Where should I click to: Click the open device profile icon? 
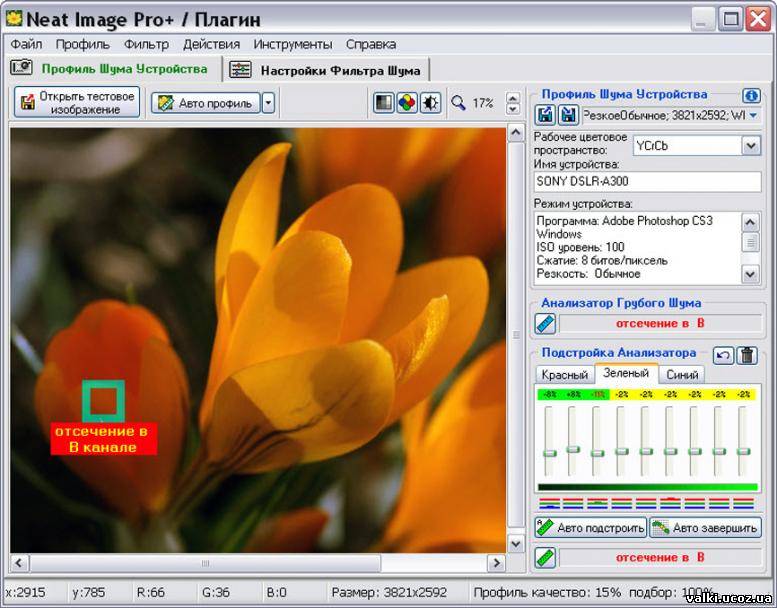[x=546, y=115]
